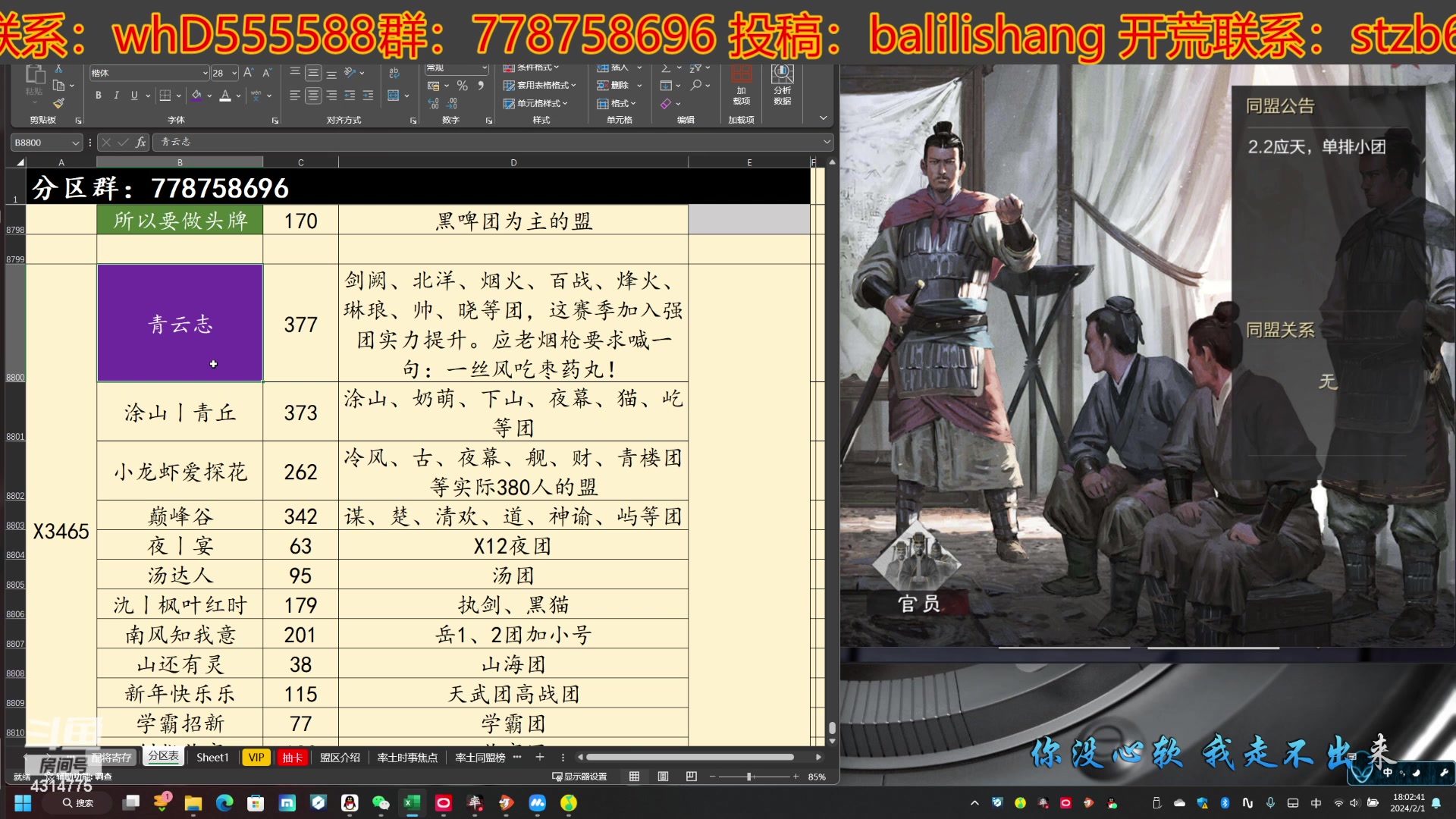This screenshot has width=1456, height=819.
Task: Click the merge and center icon
Action: (x=394, y=96)
